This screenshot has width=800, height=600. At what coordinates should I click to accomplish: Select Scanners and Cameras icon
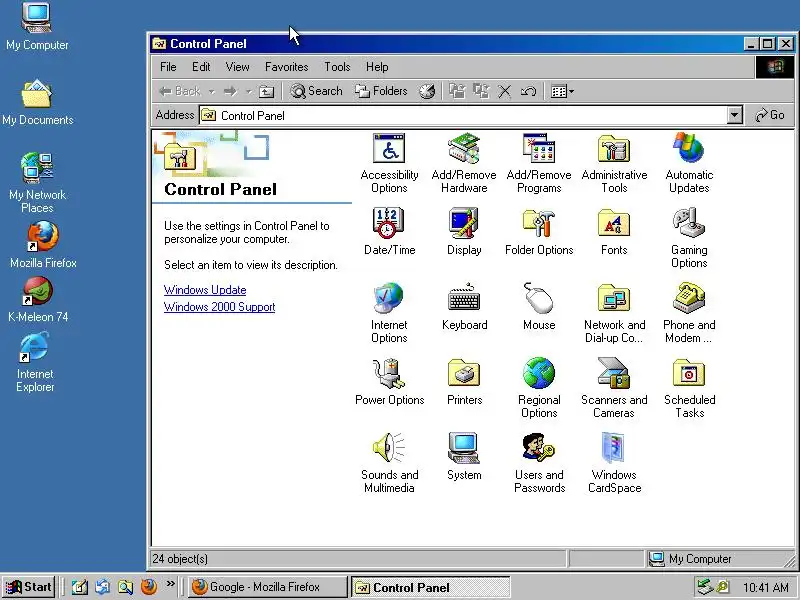tap(614, 388)
